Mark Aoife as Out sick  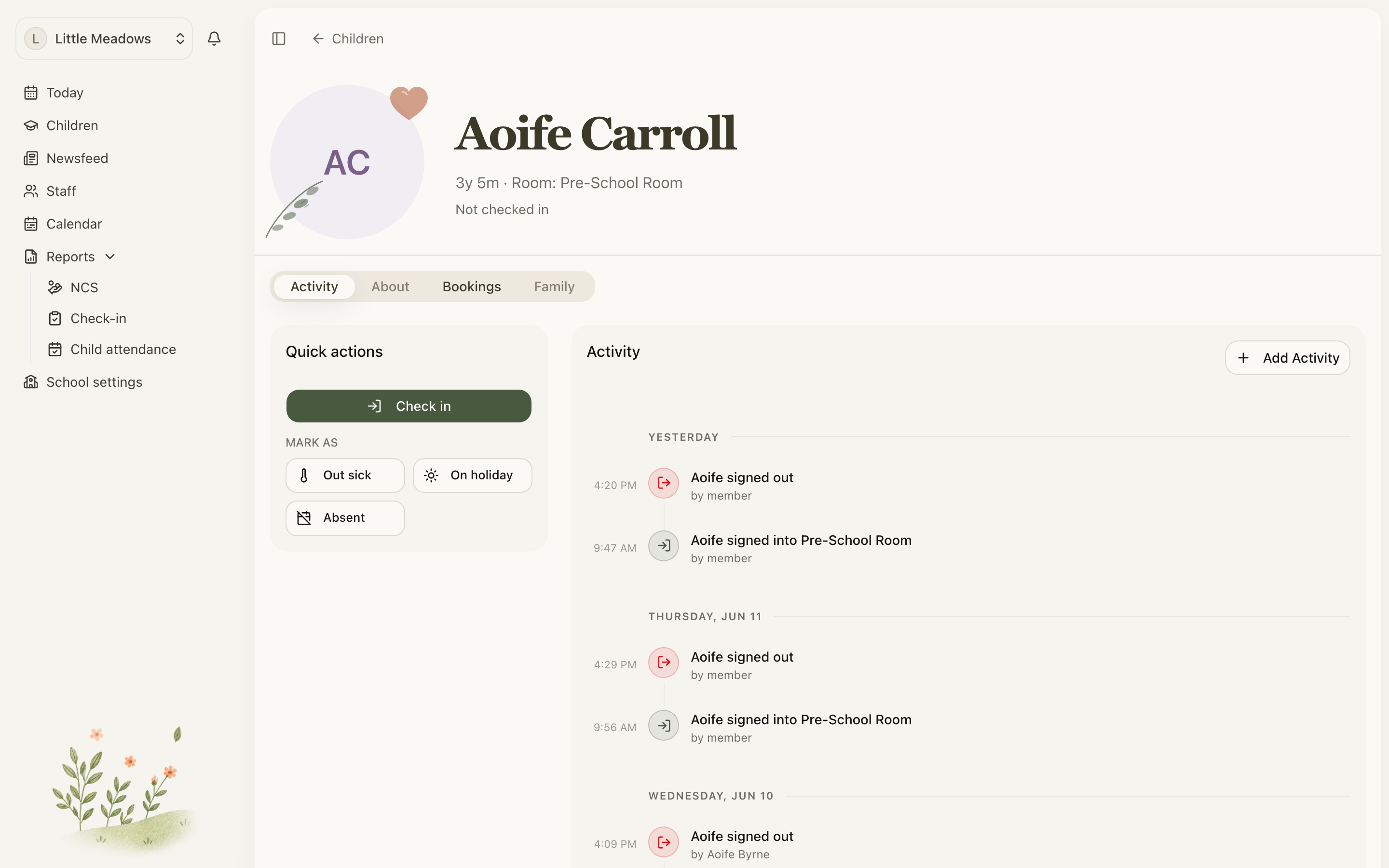345,475
